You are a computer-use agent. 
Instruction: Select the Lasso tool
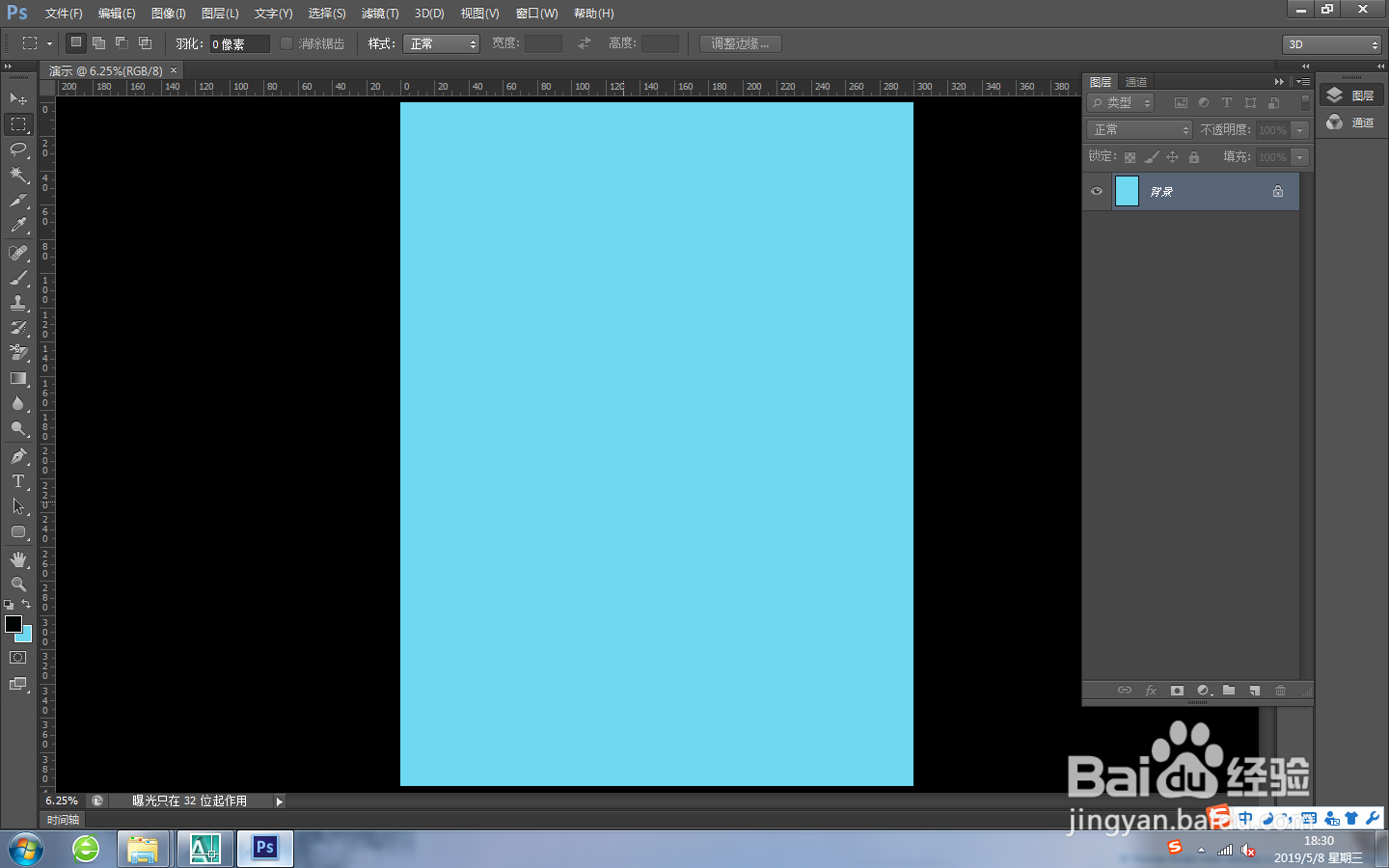tap(18, 149)
